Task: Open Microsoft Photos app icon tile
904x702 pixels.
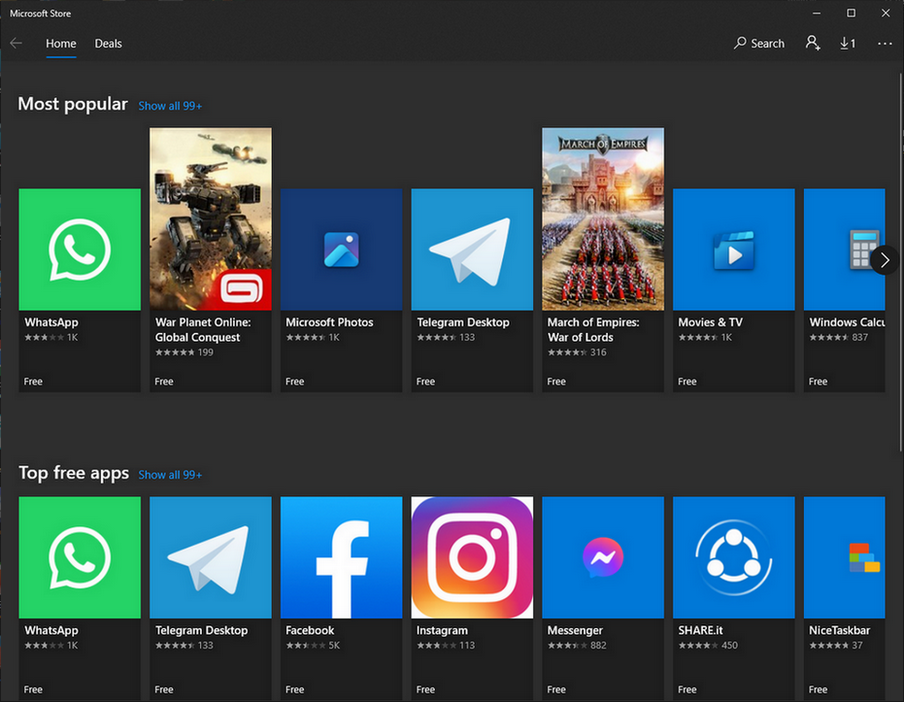Action: point(341,250)
